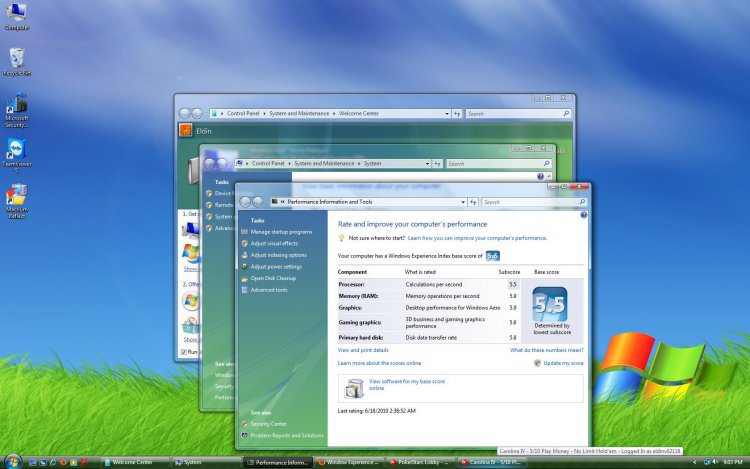Click the help icon in Performance Information window
The height and width of the screenshot is (469, 750).
[584, 215]
